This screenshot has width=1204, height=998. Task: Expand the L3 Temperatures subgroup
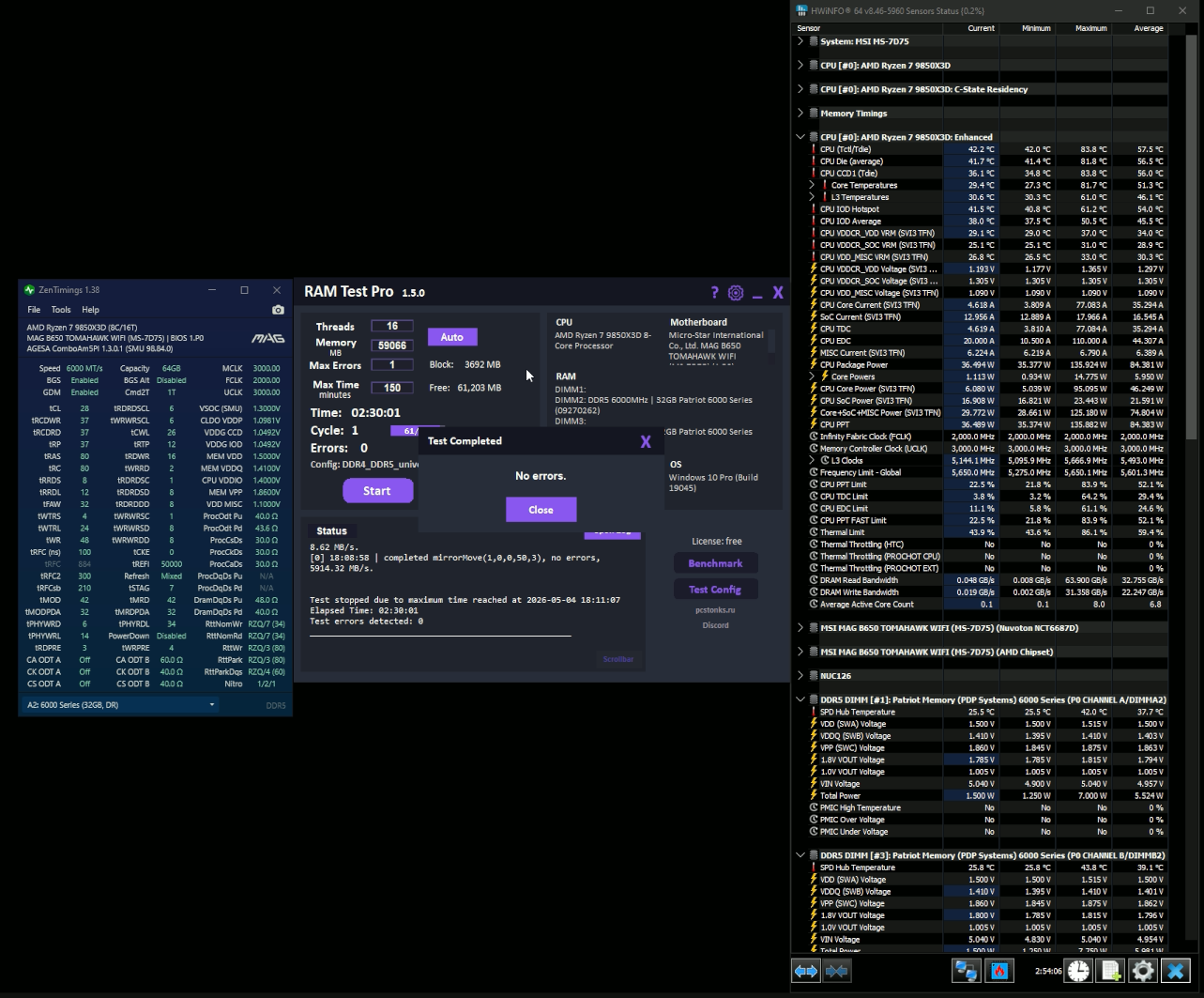click(x=812, y=197)
